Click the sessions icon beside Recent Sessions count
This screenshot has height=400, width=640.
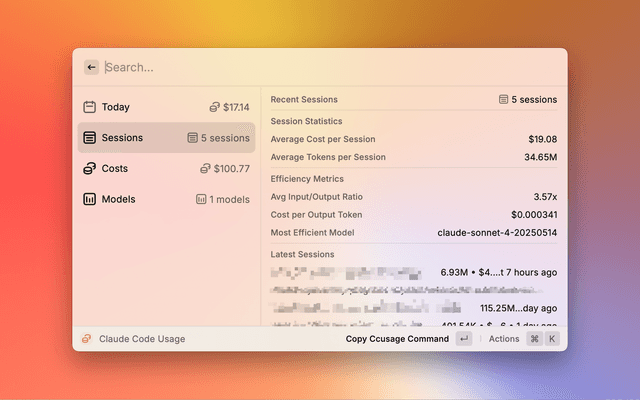(503, 100)
